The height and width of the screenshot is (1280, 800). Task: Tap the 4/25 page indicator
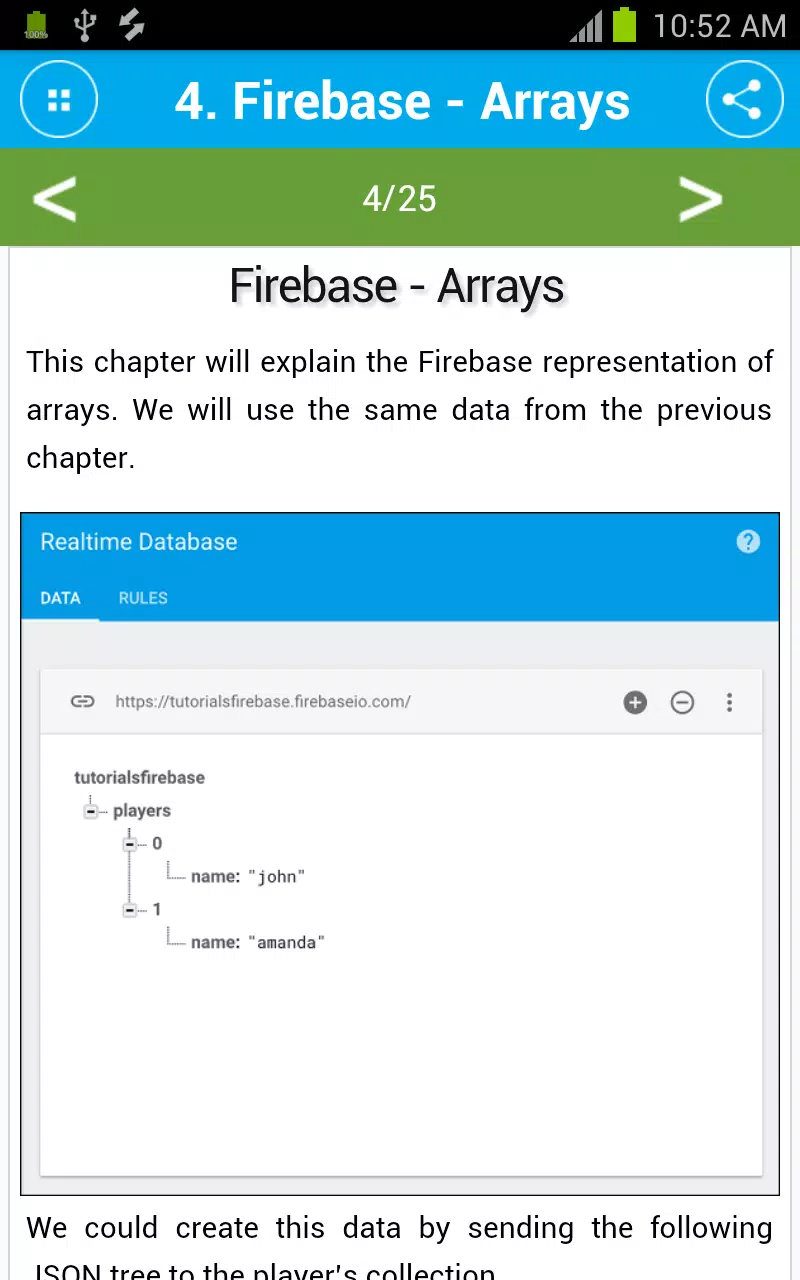click(399, 198)
